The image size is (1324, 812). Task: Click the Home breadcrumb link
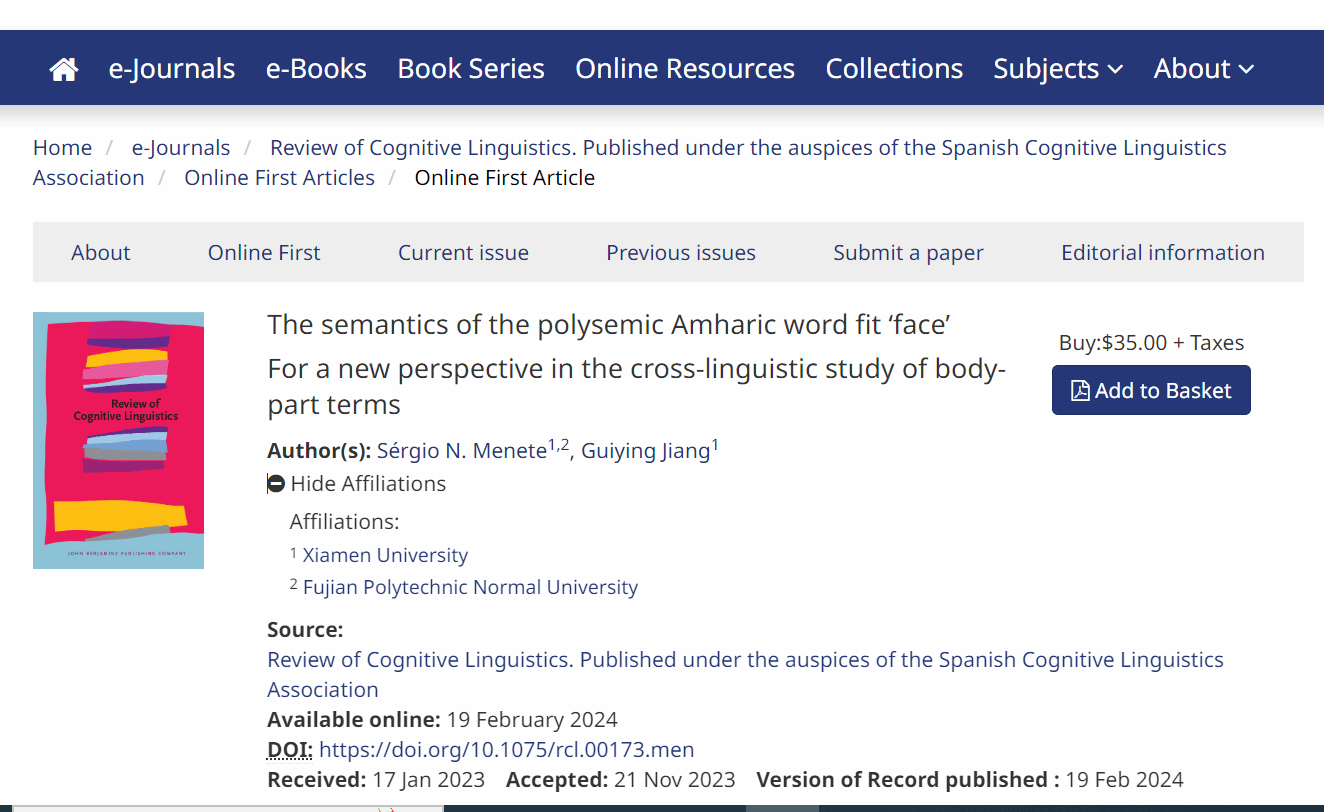click(x=62, y=148)
